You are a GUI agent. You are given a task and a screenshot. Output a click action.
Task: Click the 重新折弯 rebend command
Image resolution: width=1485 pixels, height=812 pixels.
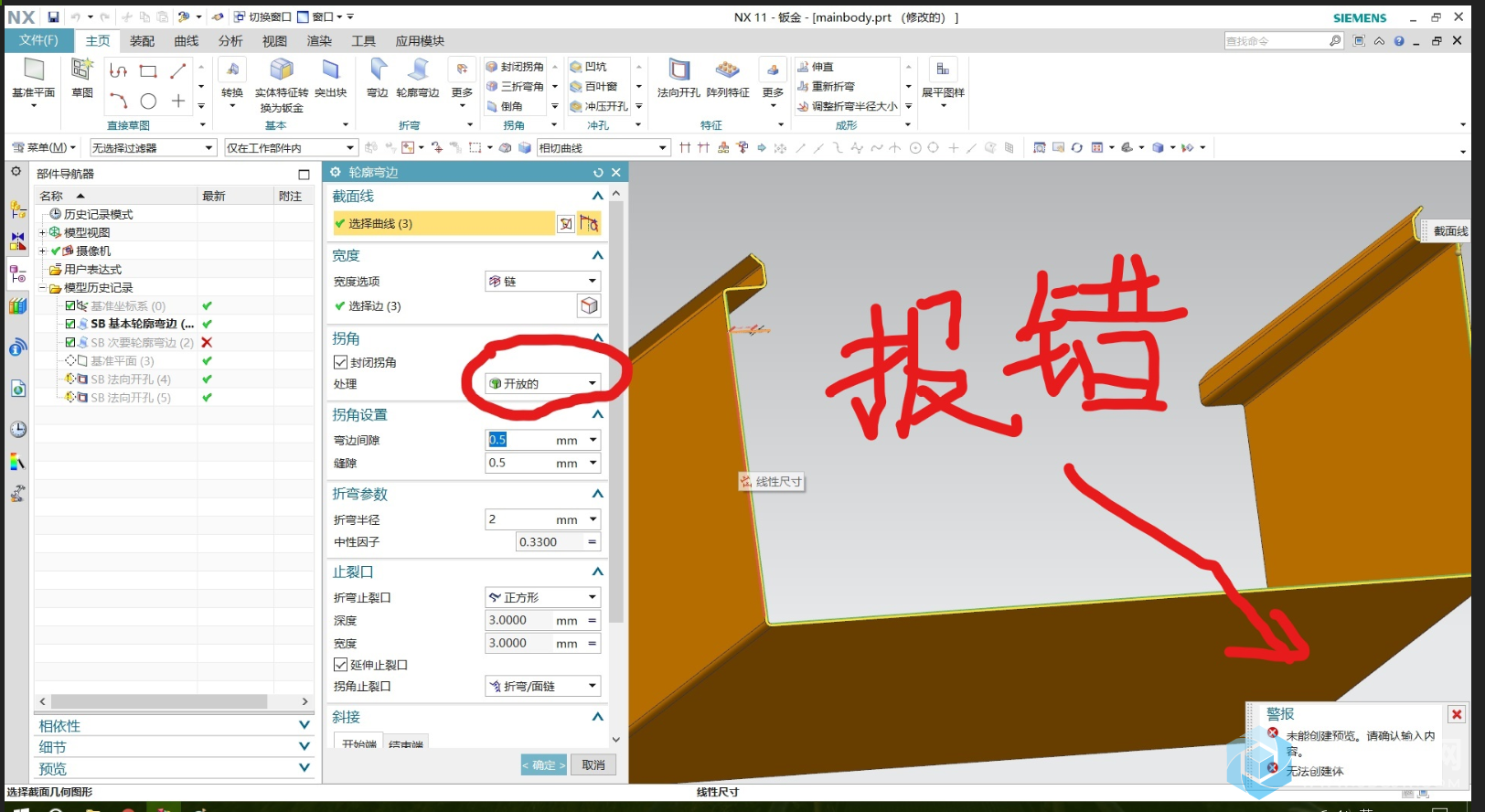pyautogui.click(x=827, y=87)
